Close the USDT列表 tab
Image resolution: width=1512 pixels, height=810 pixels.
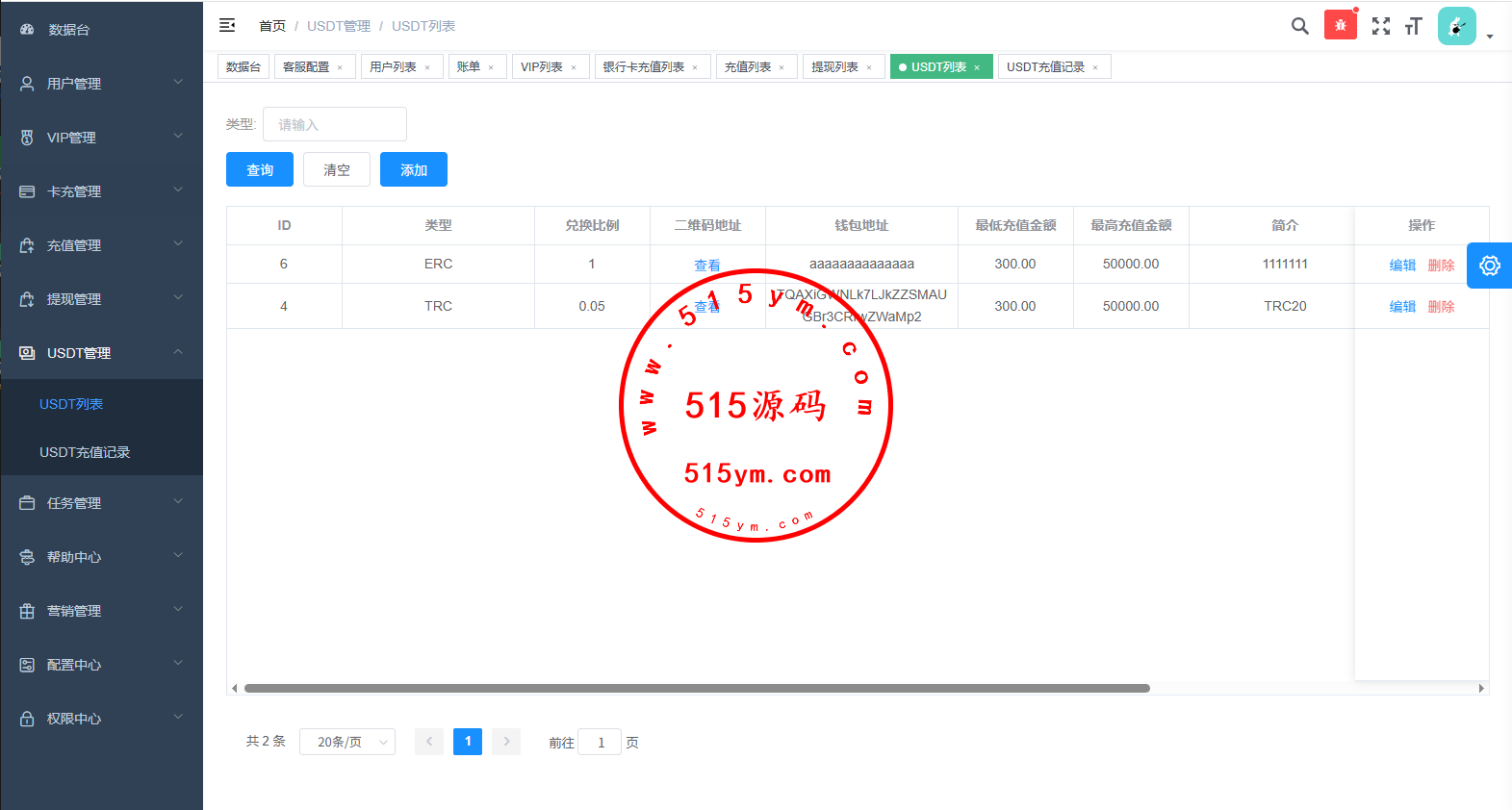[x=977, y=67]
